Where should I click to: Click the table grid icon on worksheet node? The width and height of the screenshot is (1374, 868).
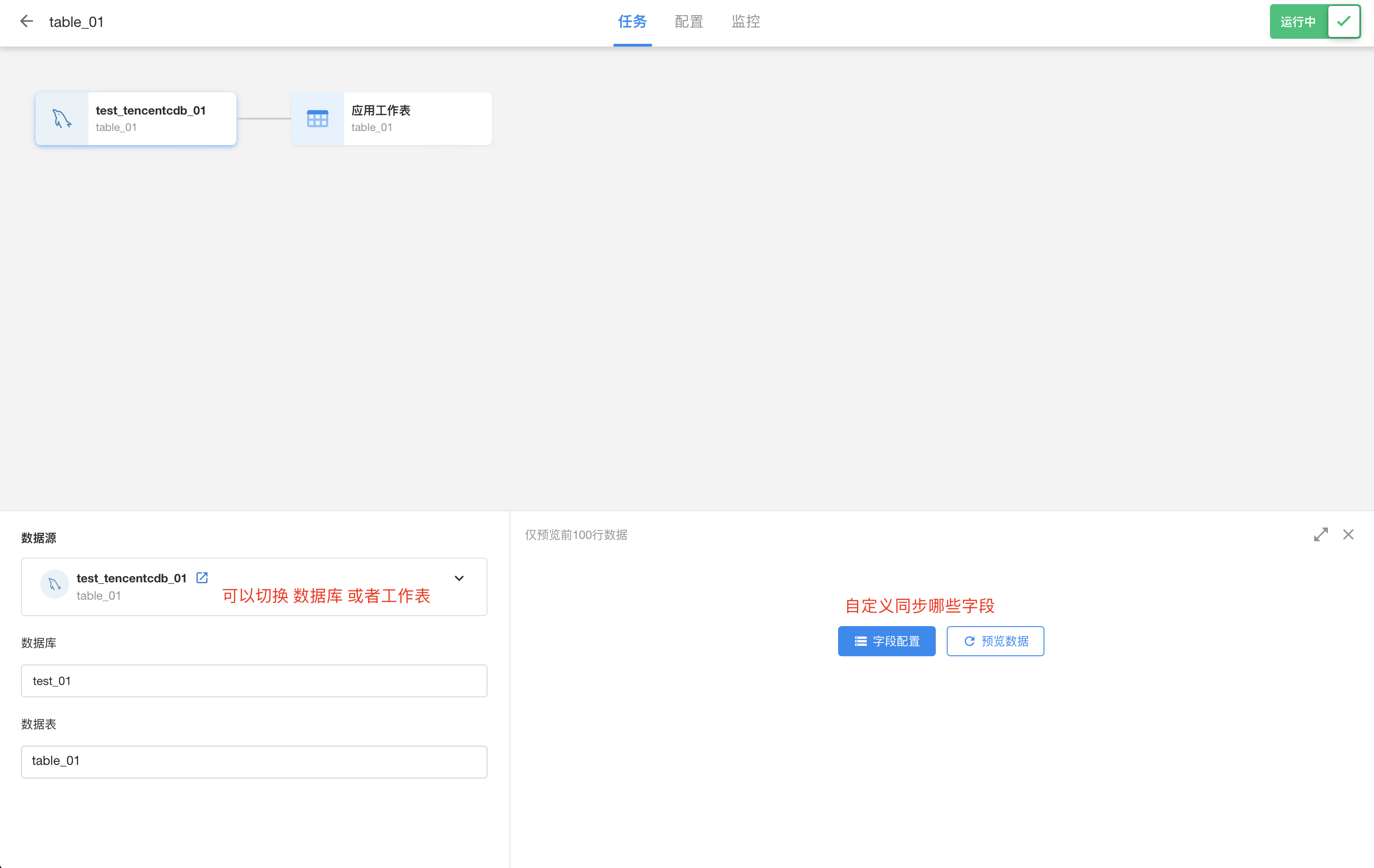pyautogui.click(x=317, y=119)
